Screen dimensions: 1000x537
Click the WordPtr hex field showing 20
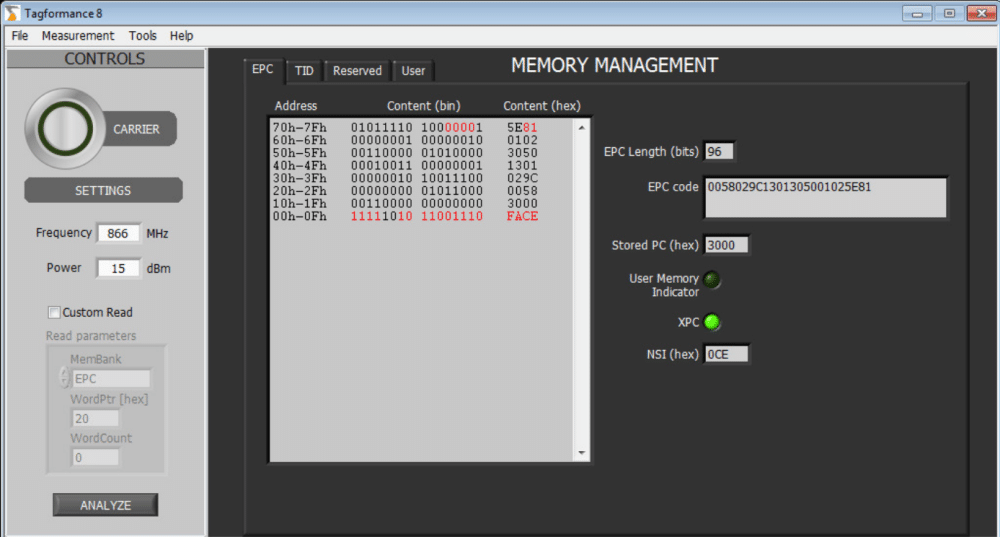tap(95, 419)
